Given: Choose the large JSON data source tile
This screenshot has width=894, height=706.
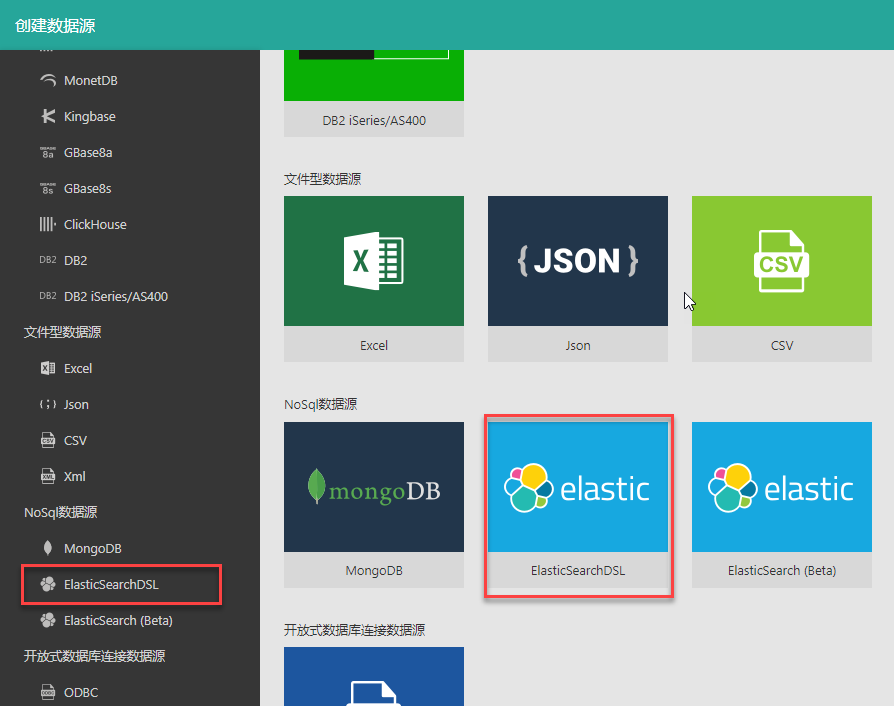Looking at the screenshot, I should click(578, 279).
